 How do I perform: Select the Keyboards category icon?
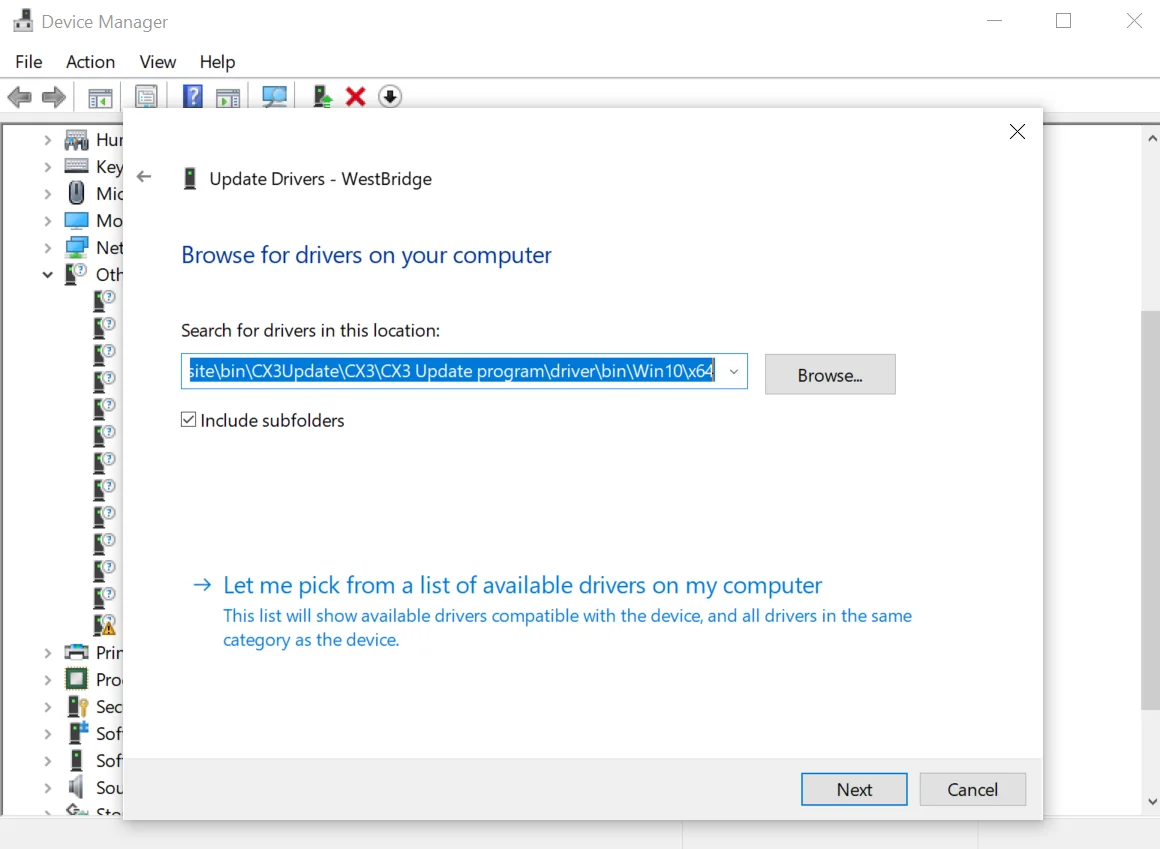pos(76,166)
